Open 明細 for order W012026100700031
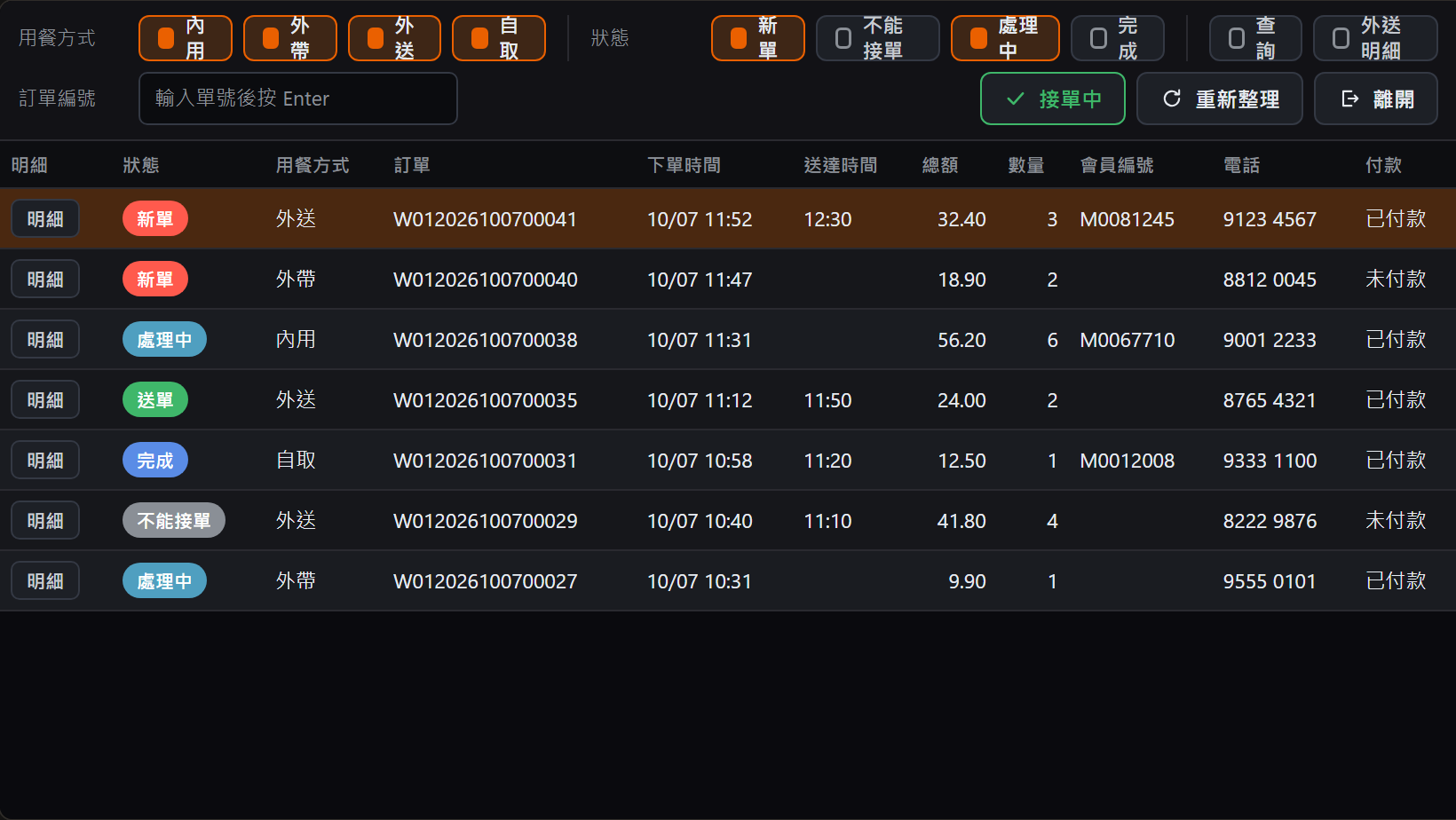Screen dimensions: 1456x820 45,461
